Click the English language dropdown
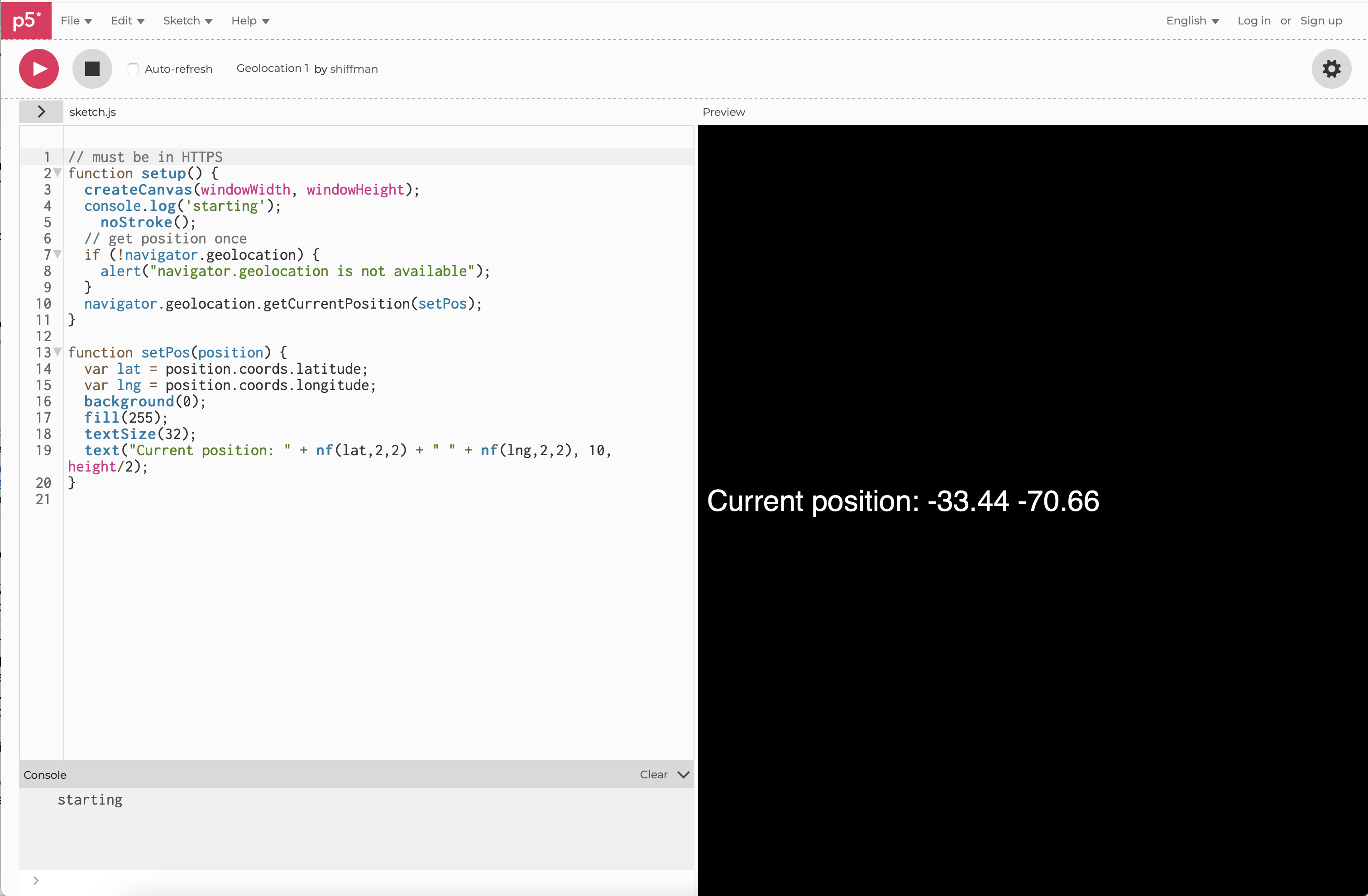The image size is (1368, 896). click(1192, 20)
